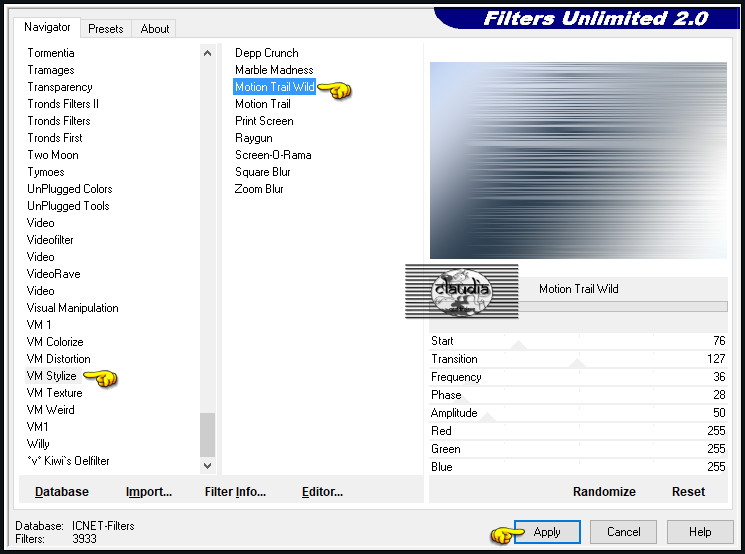Choose the Zoom Blur filter
The image size is (745, 554).
(x=259, y=189)
